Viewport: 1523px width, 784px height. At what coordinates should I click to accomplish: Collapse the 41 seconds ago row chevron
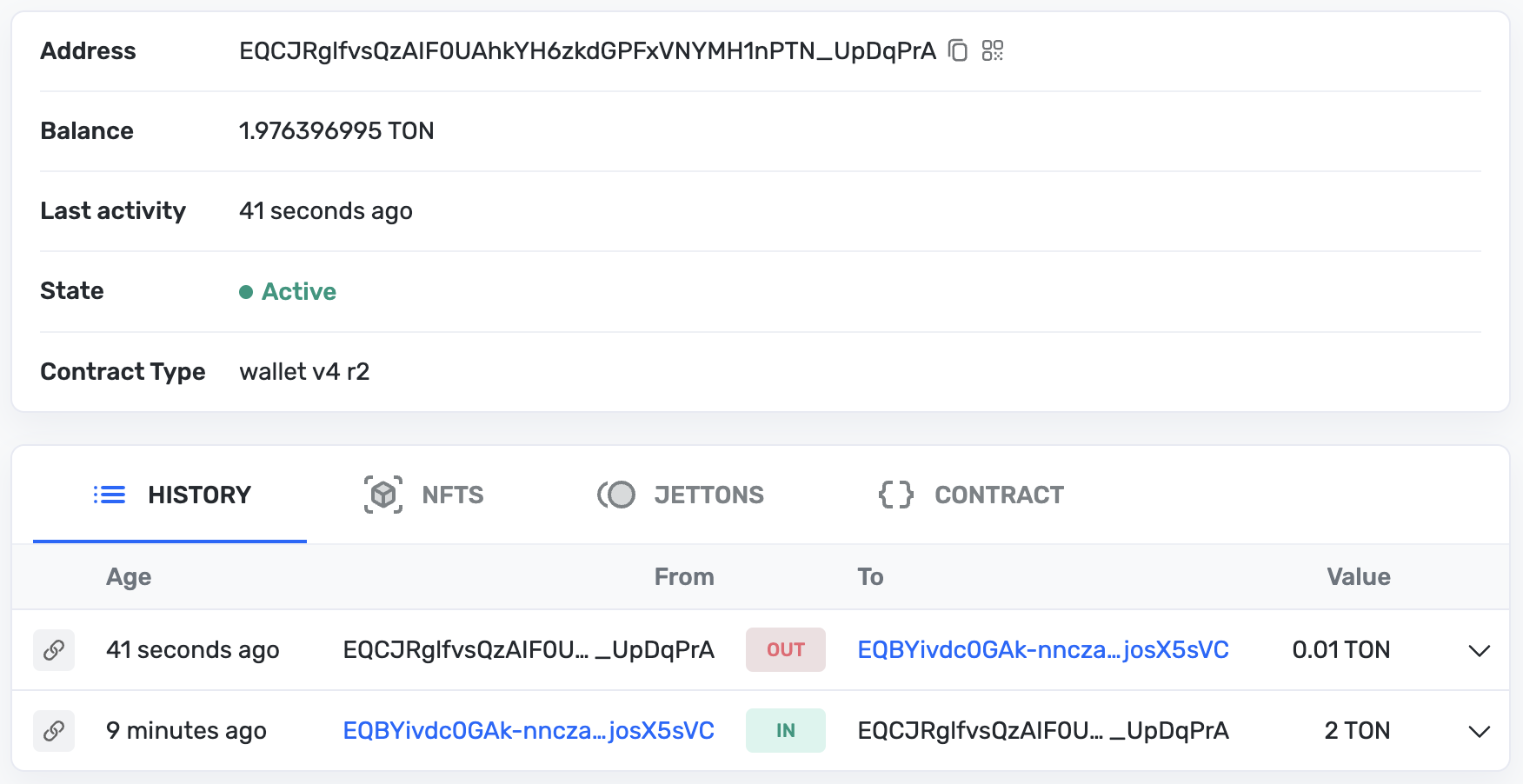pyautogui.click(x=1478, y=649)
